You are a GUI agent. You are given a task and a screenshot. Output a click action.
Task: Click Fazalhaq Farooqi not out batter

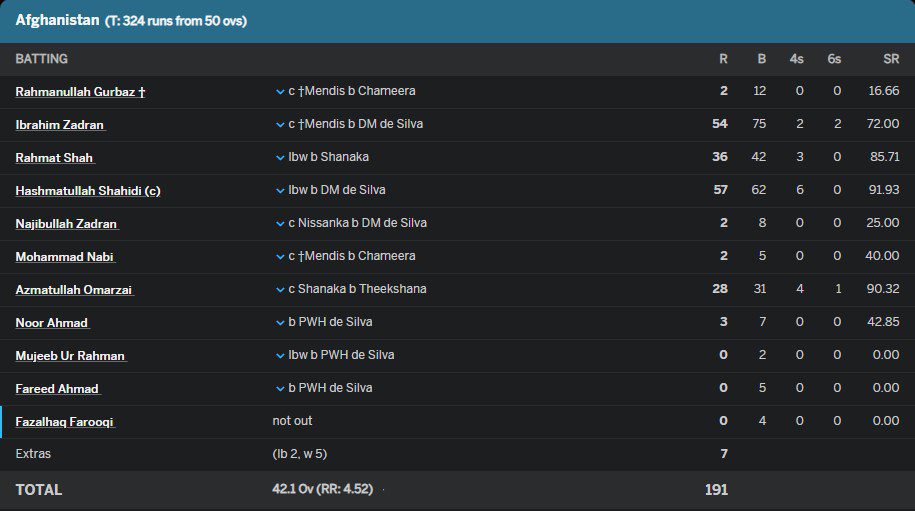(x=65, y=422)
